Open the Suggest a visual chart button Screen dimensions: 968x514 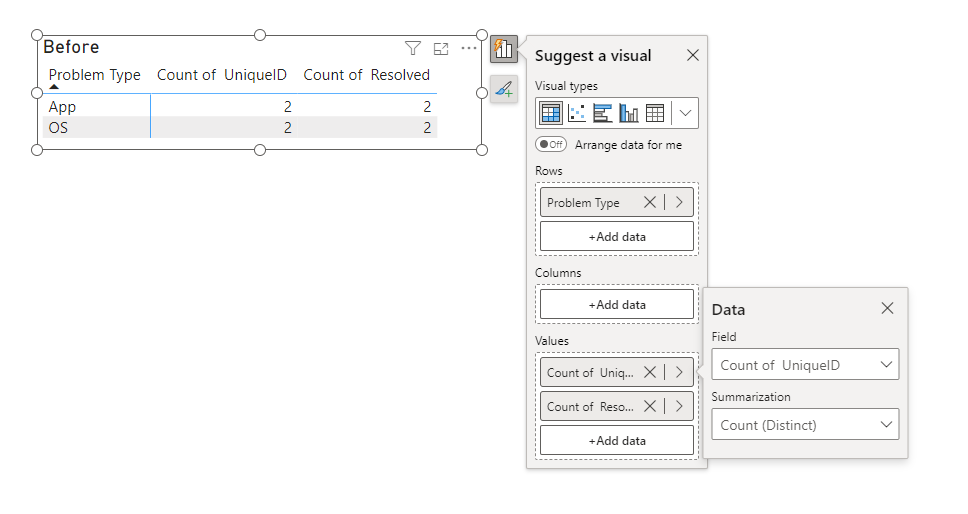point(504,49)
